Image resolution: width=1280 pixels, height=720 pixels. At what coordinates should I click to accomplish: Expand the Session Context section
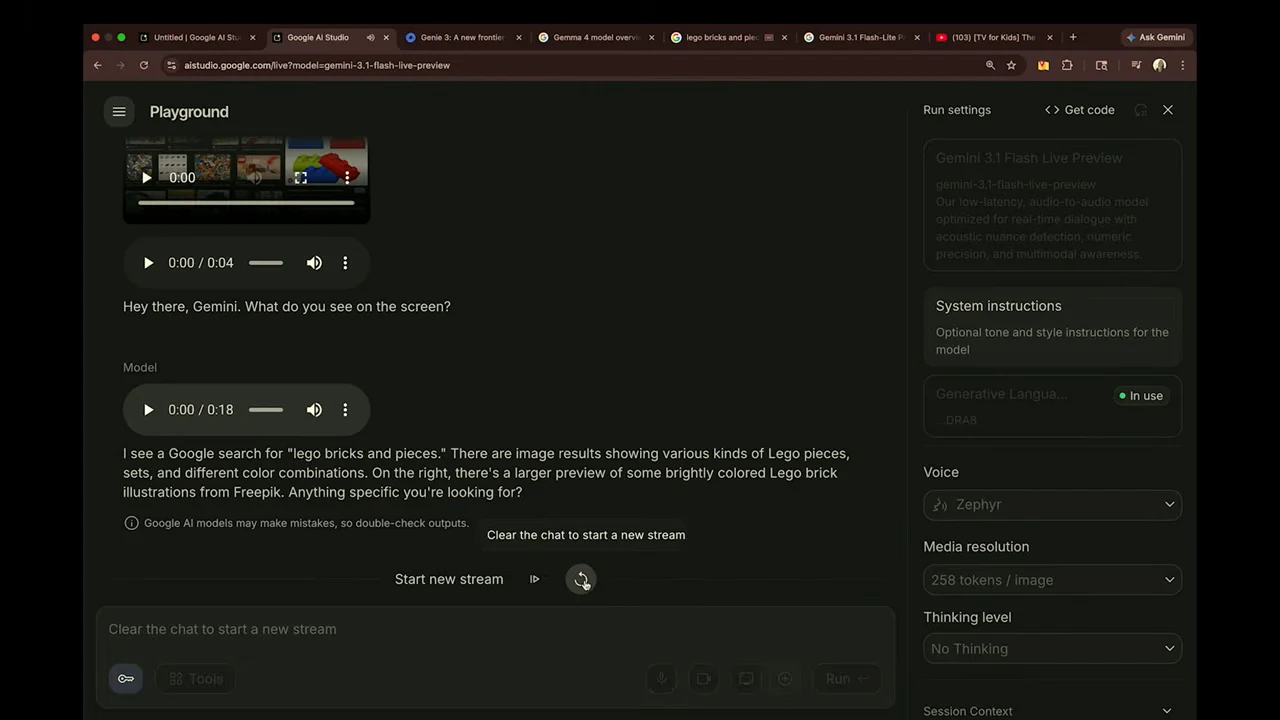pyautogui.click(x=1048, y=711)
